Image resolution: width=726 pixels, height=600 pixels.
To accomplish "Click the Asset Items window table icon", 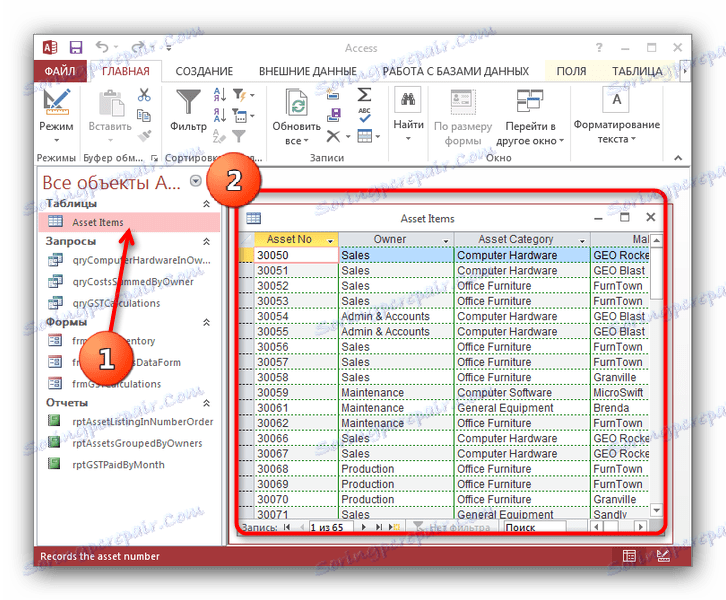I will (253, 218).
